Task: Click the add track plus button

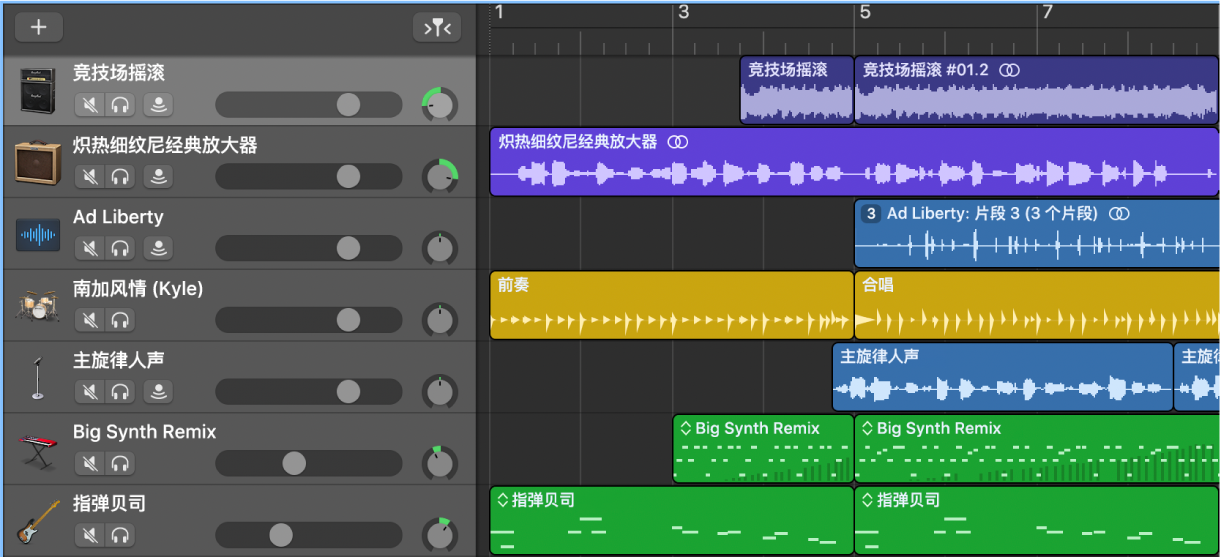Action: click(x=39, y=27)
